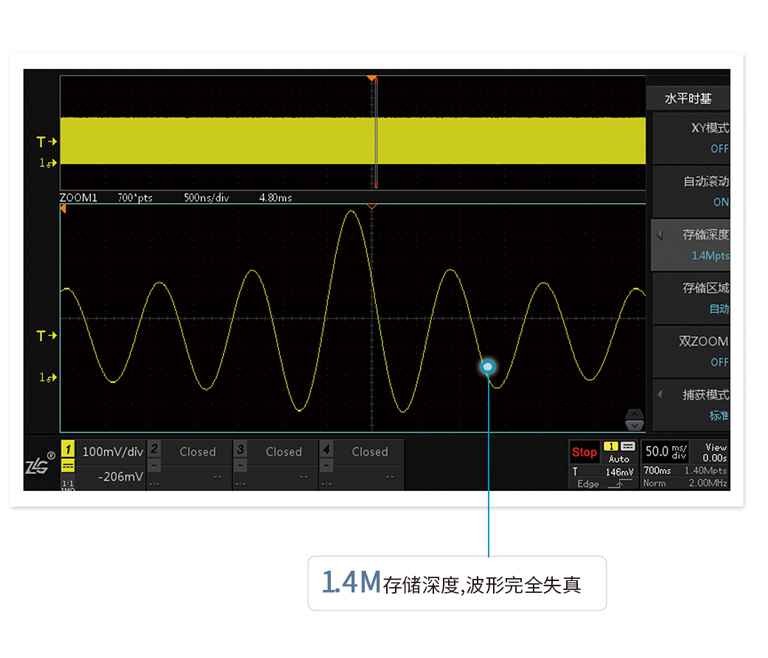Toggle XY模式 OFF setting
Viewport: 768px width, 658px height.
pos(690,138)
